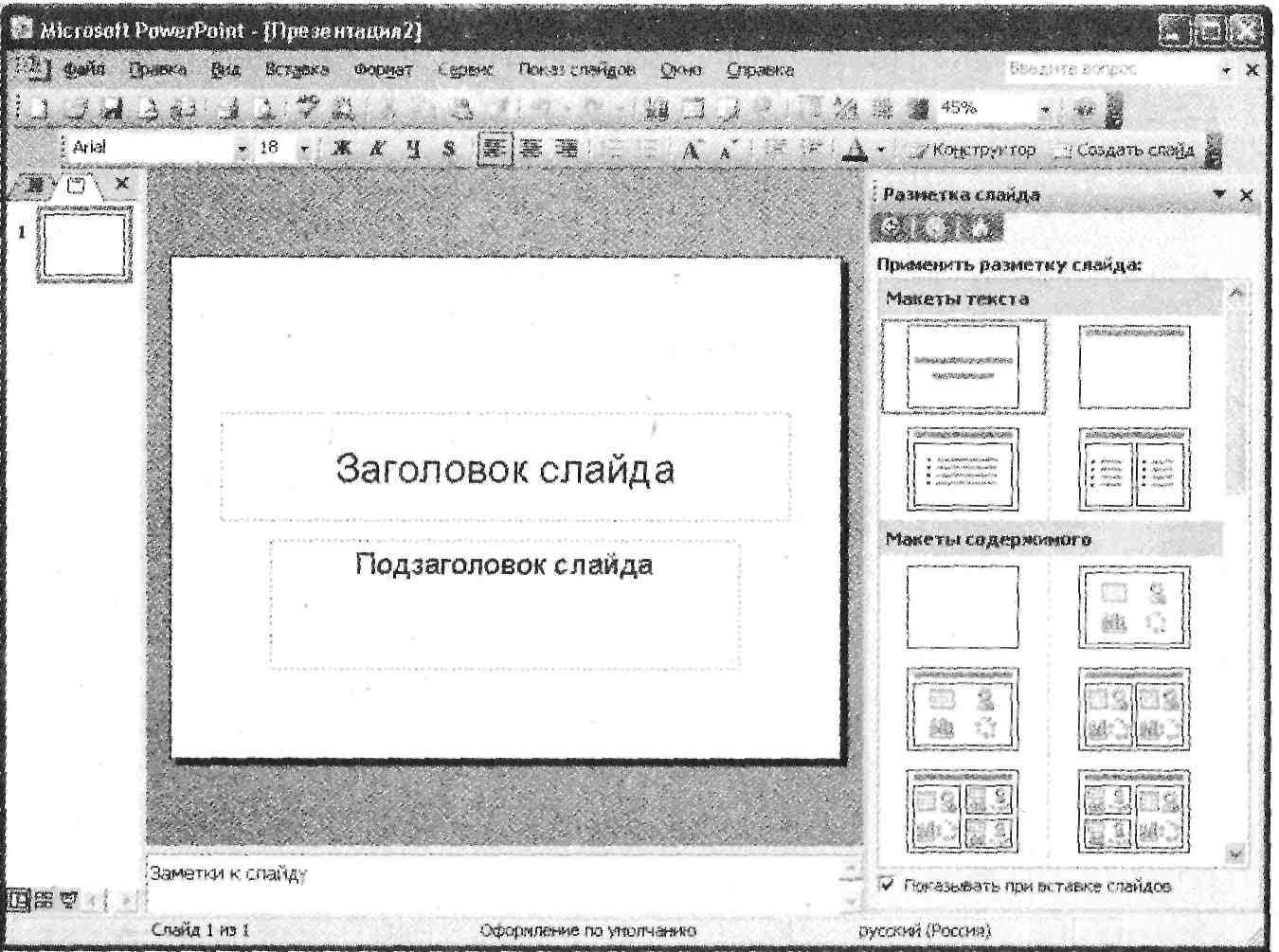Open the Показ слайдов menu
This screenshot has height=952, width=1279.
576,69
